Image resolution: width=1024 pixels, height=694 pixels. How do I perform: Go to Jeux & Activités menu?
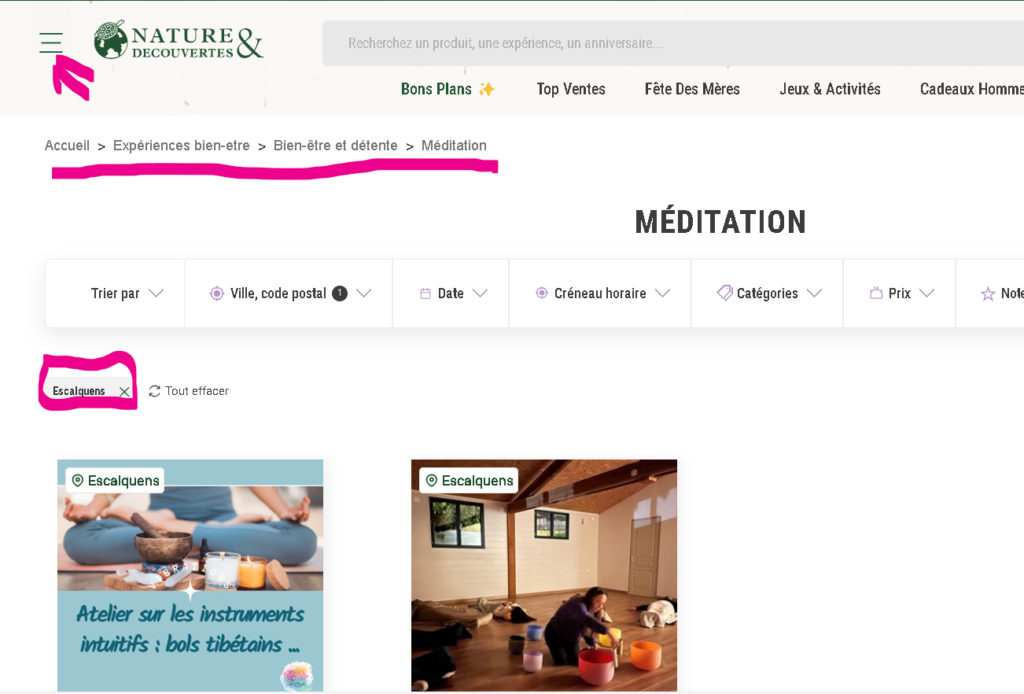click(x=830, y=89)
